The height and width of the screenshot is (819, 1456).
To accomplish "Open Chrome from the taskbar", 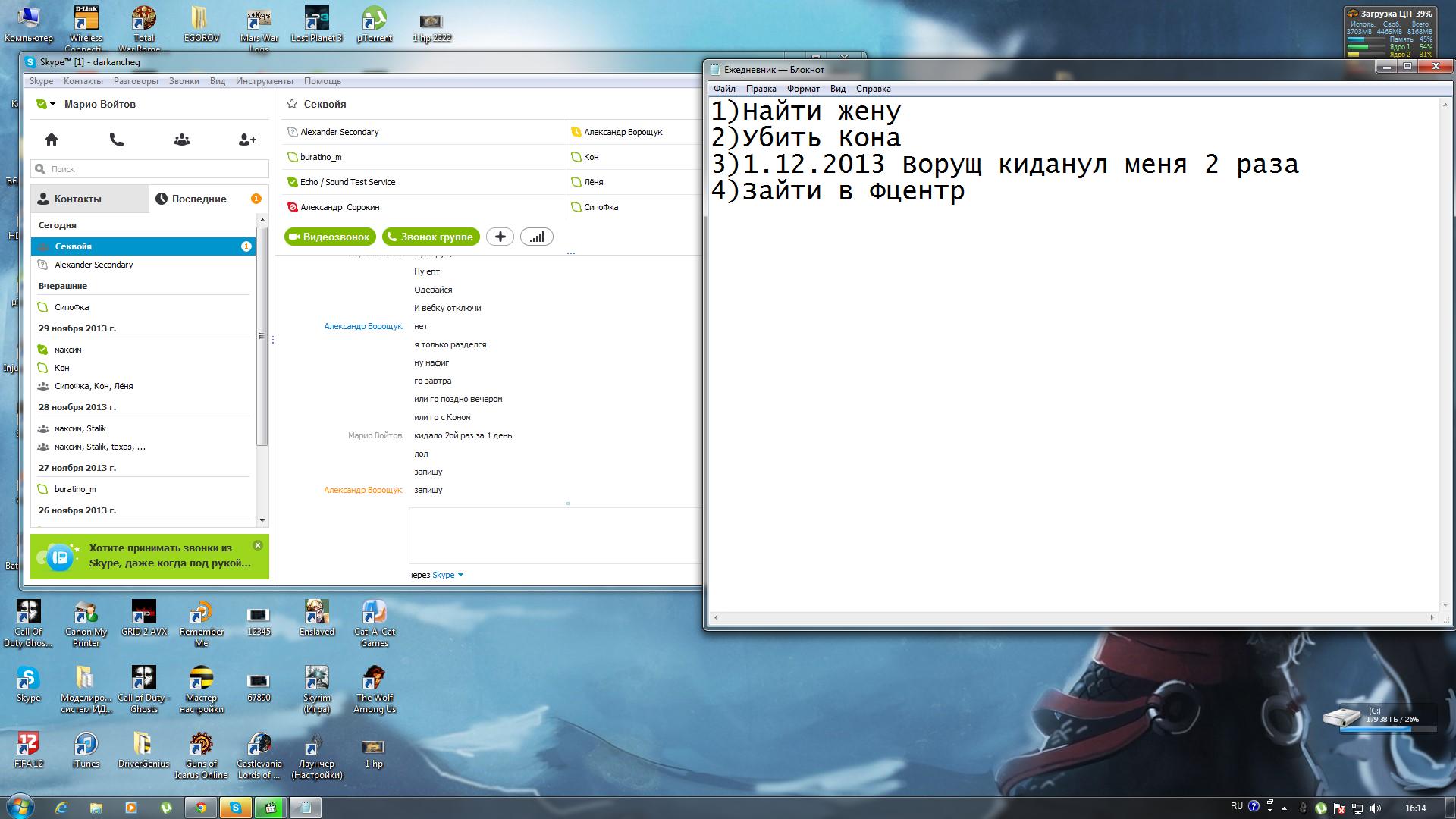I will click(201, 808).
